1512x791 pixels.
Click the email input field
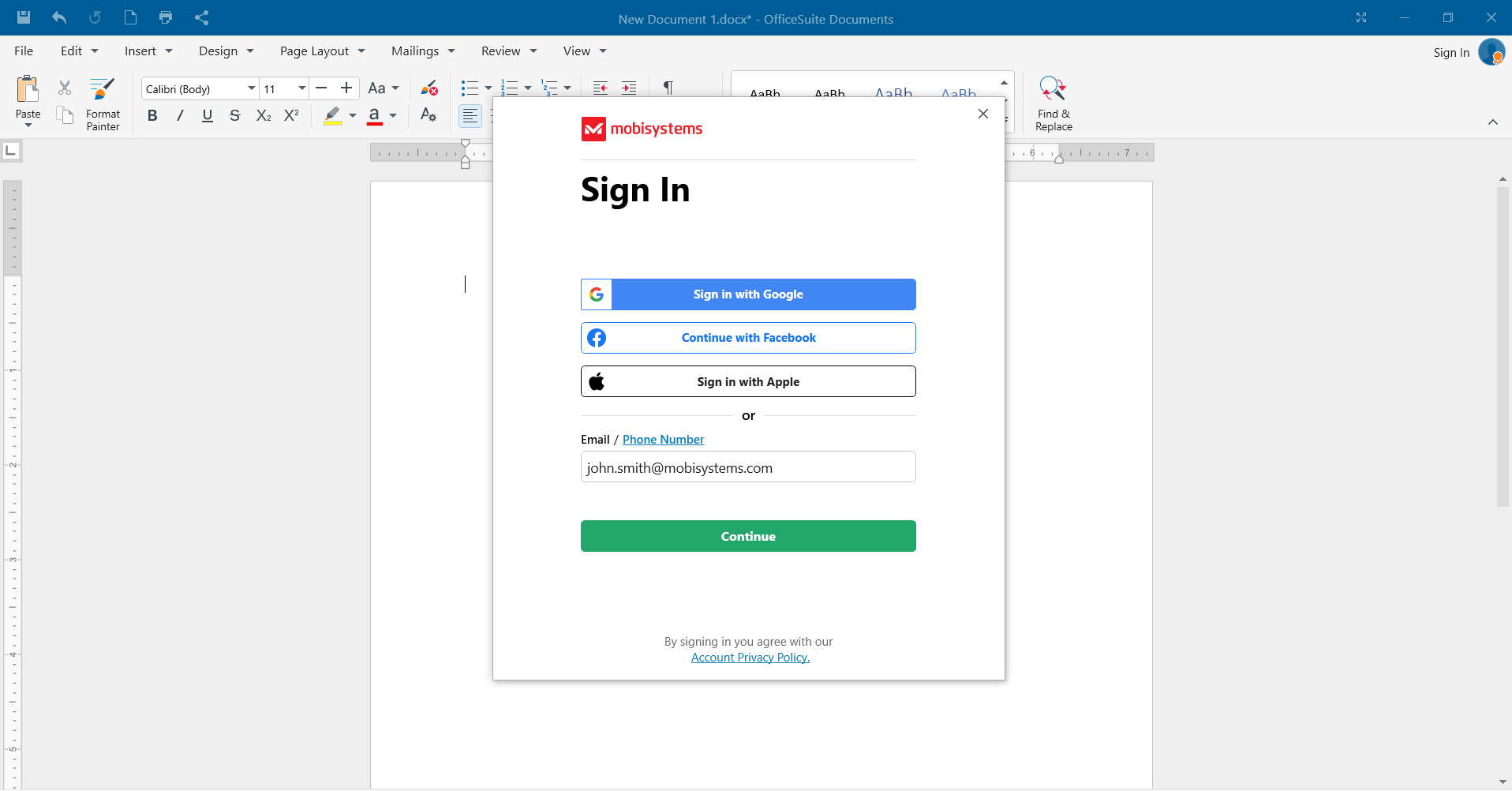tap(748, 467)
